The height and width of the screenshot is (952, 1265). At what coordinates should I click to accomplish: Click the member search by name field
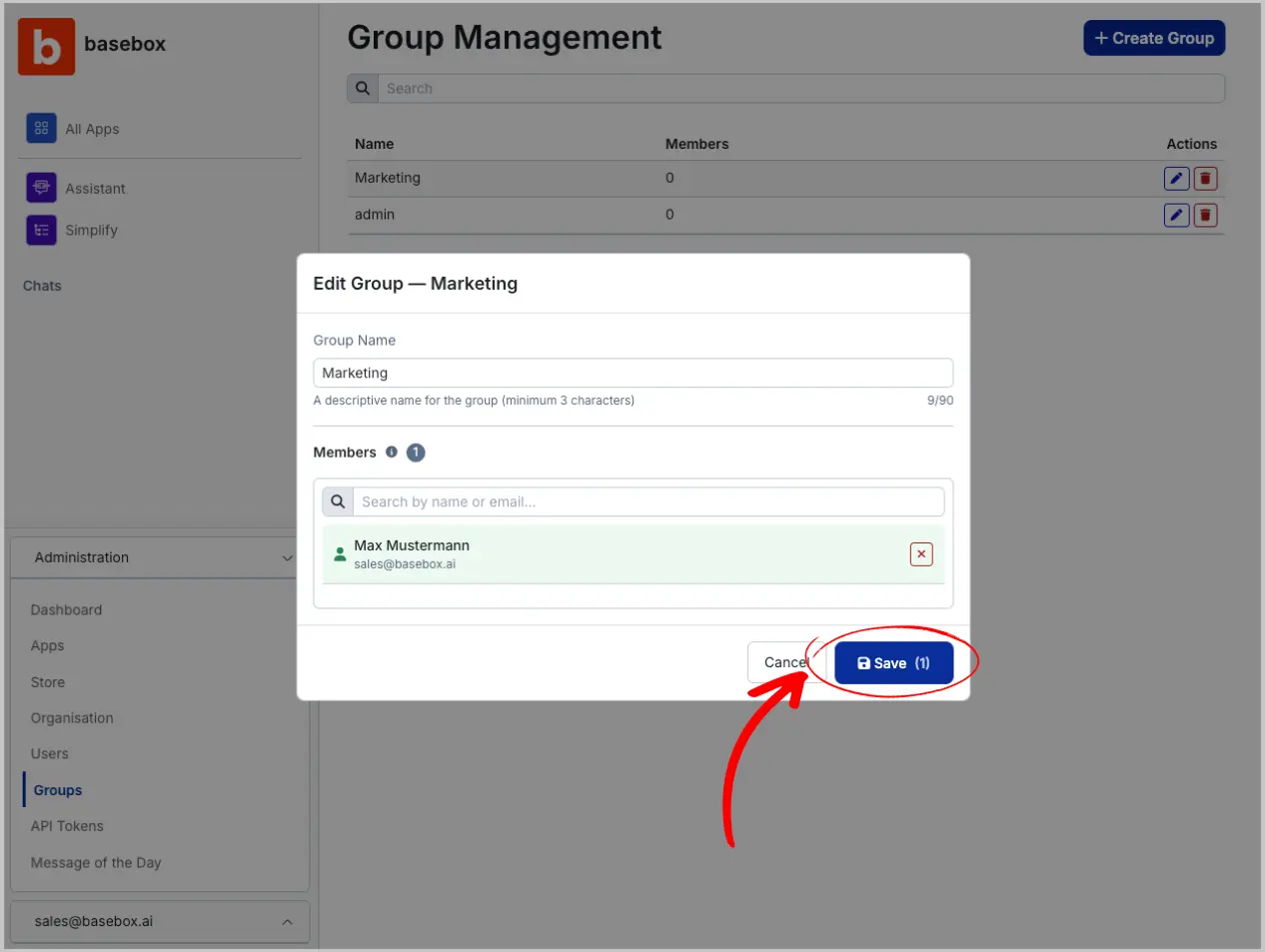coord(647,501)
